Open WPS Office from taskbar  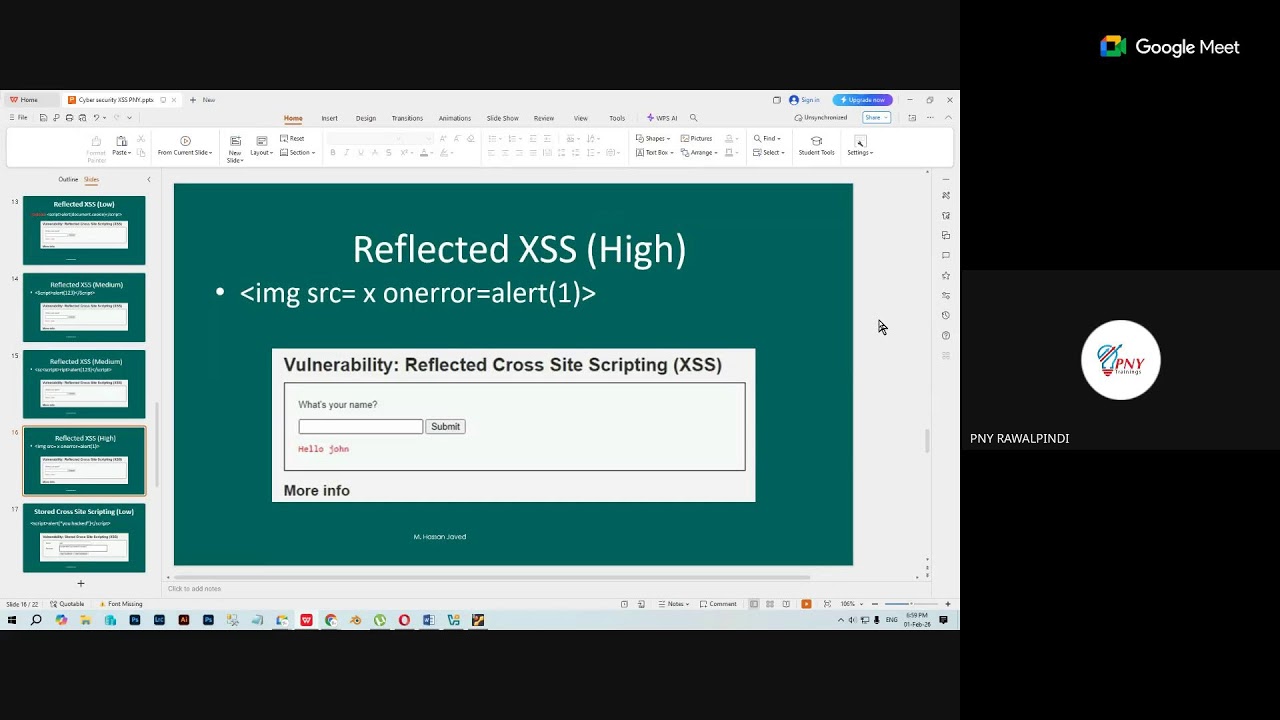pos(306,620)
